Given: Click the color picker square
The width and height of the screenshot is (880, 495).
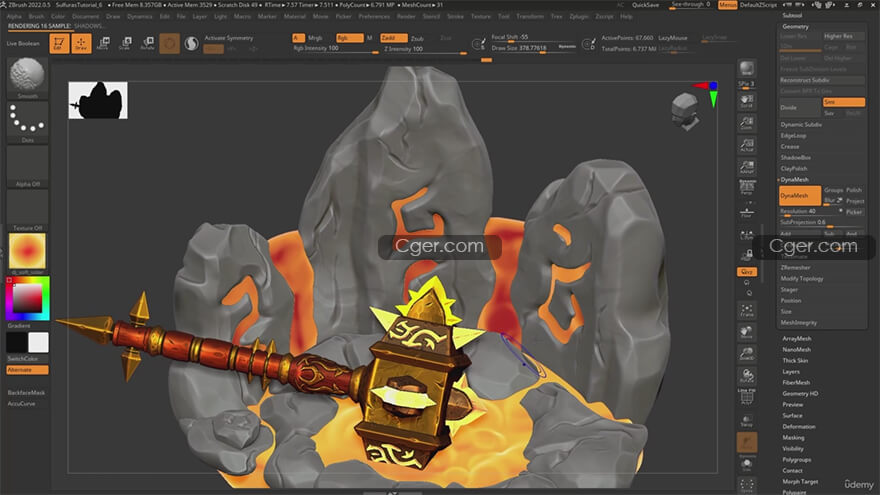Looking at the screenshot, I should 28,298.
